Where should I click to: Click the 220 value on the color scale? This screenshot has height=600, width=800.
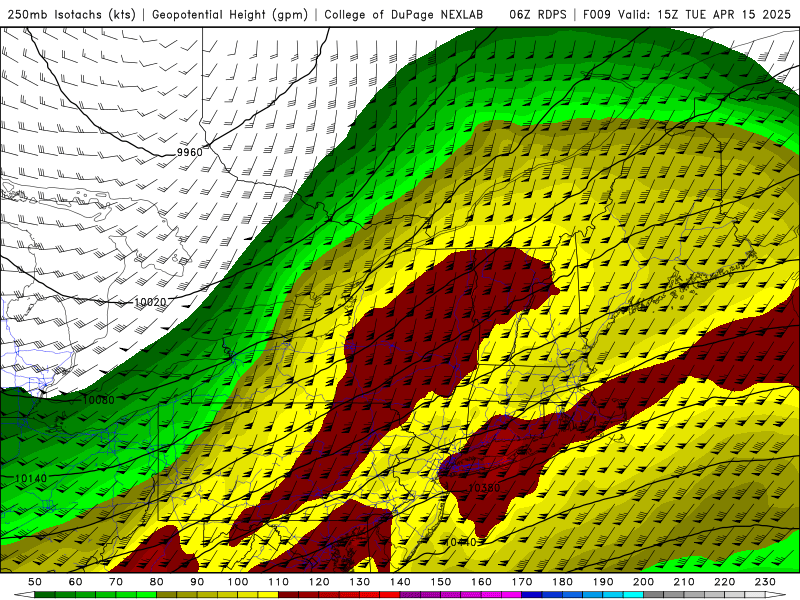point(725,582)
